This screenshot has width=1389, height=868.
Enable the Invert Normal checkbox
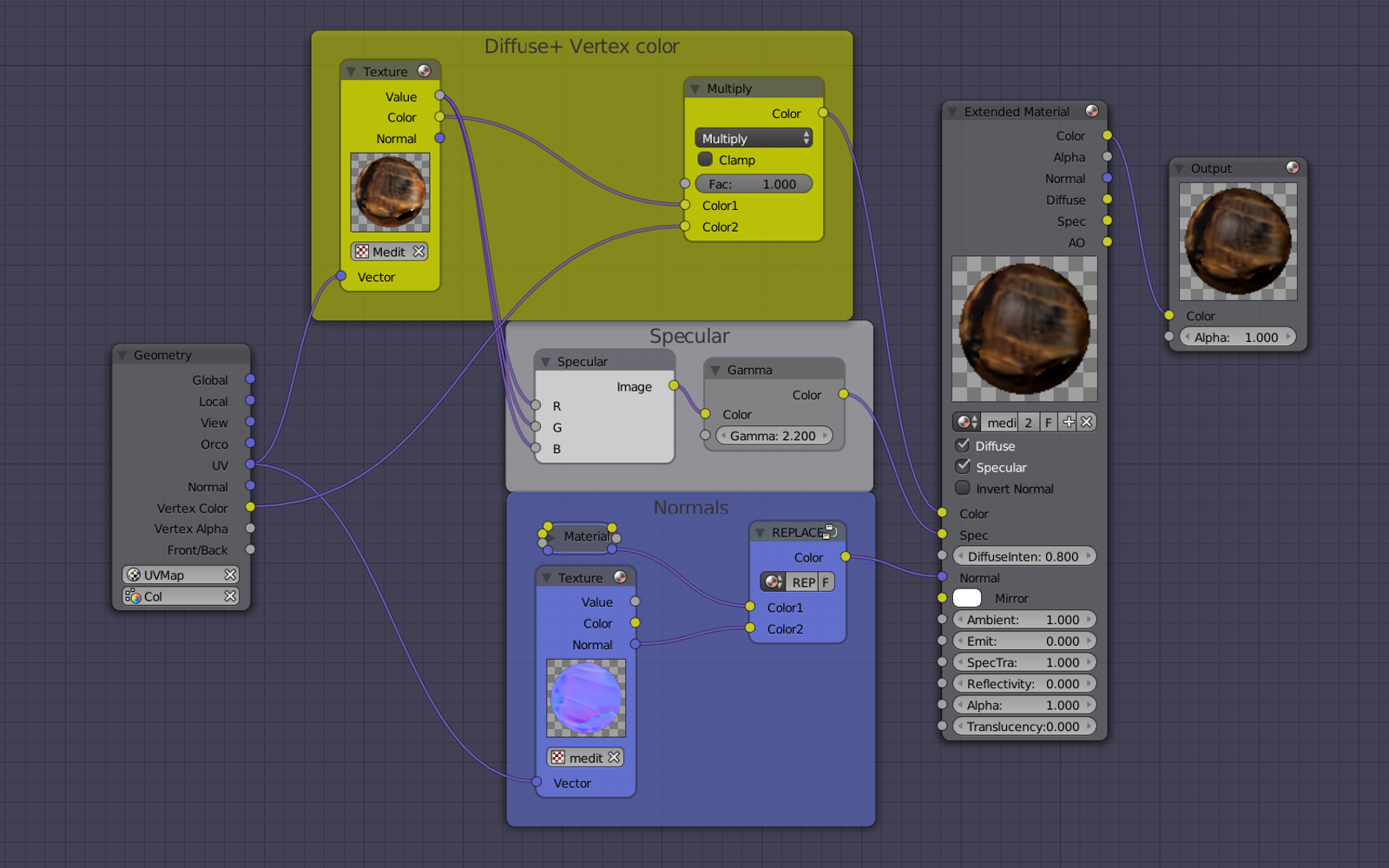pyautogui.click(x=963, y=489)
